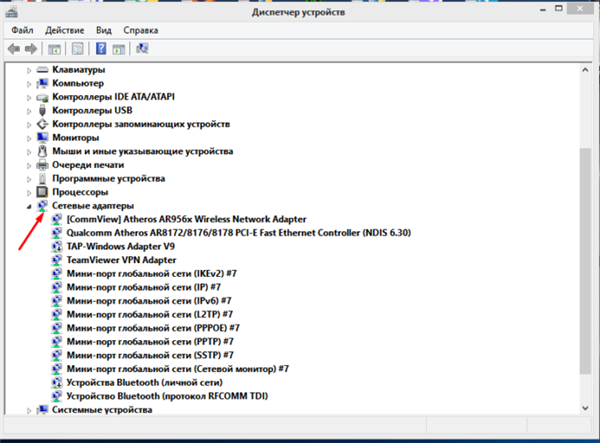Screen dimensions: 600x443
Task: Click the show console tree toolbar icon
Action: pyautogui.click(x=54, y=49)
